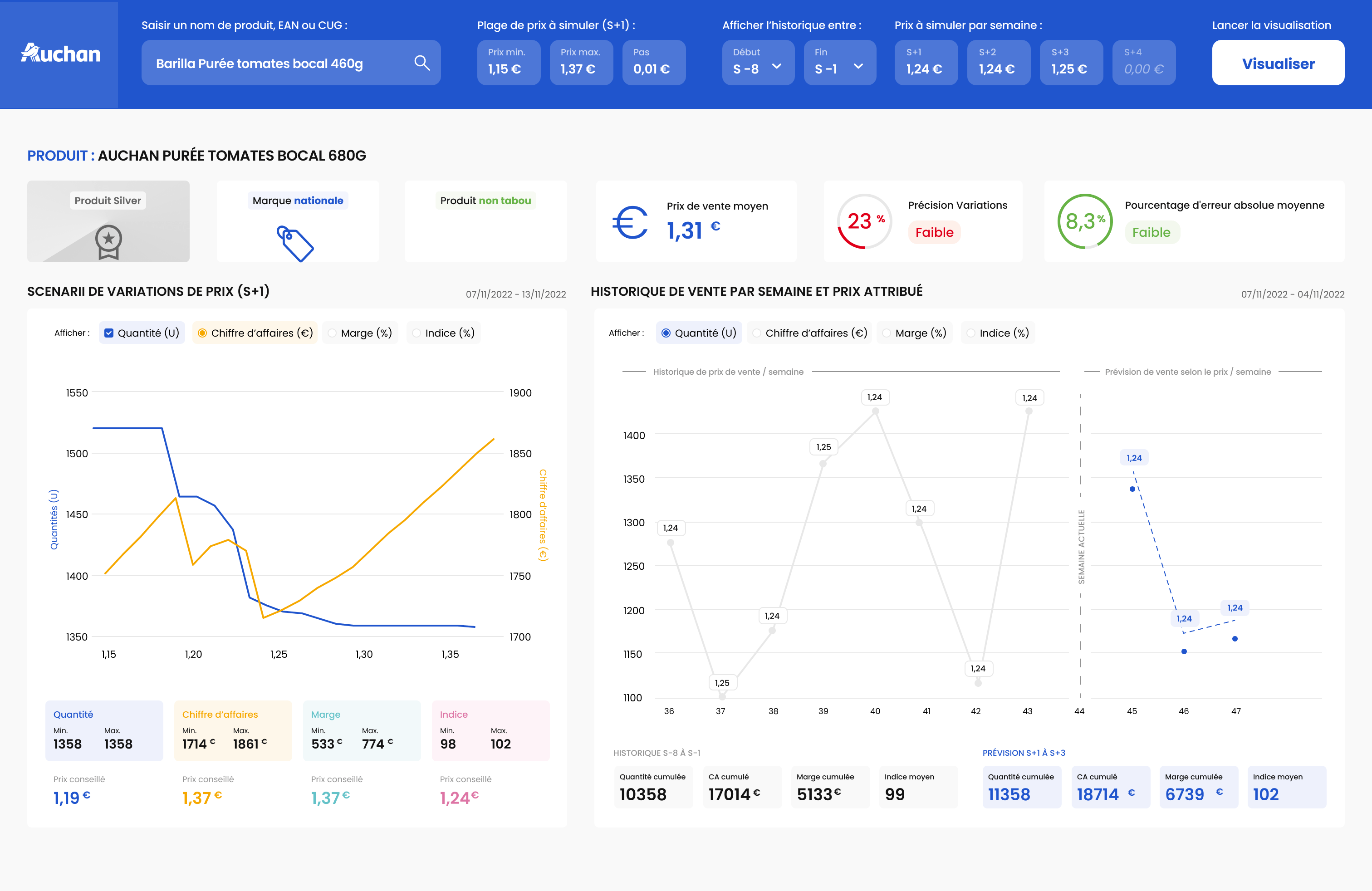Click the Visualiser button
Screen dimensions: 1372x891
(x=1278, y=63)
